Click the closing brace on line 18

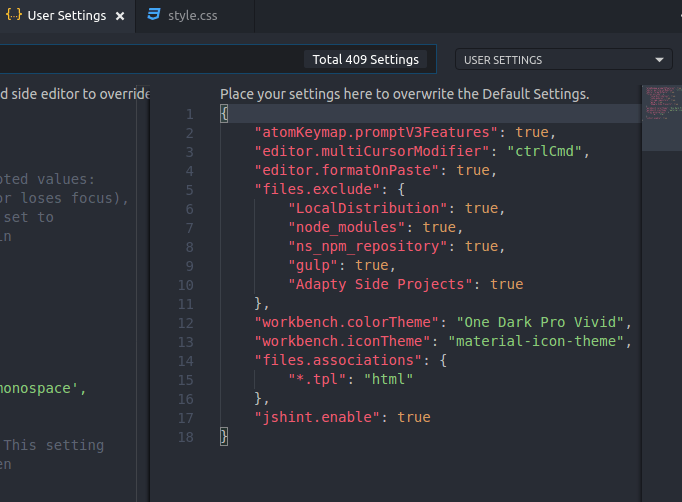[224, 436]
